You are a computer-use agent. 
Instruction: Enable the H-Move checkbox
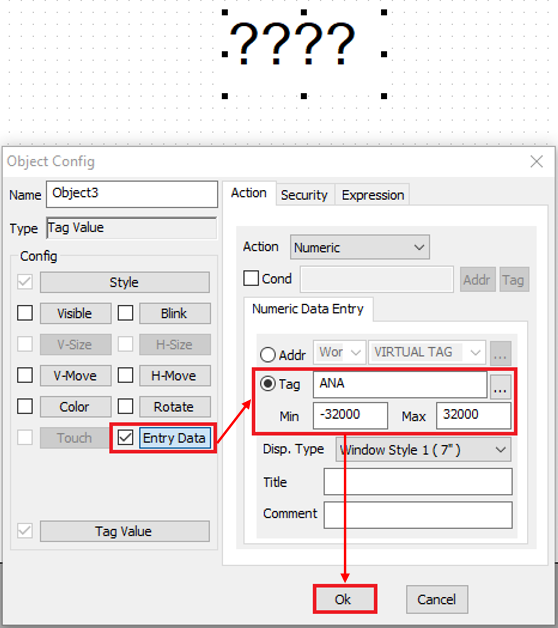click(125, 375)
